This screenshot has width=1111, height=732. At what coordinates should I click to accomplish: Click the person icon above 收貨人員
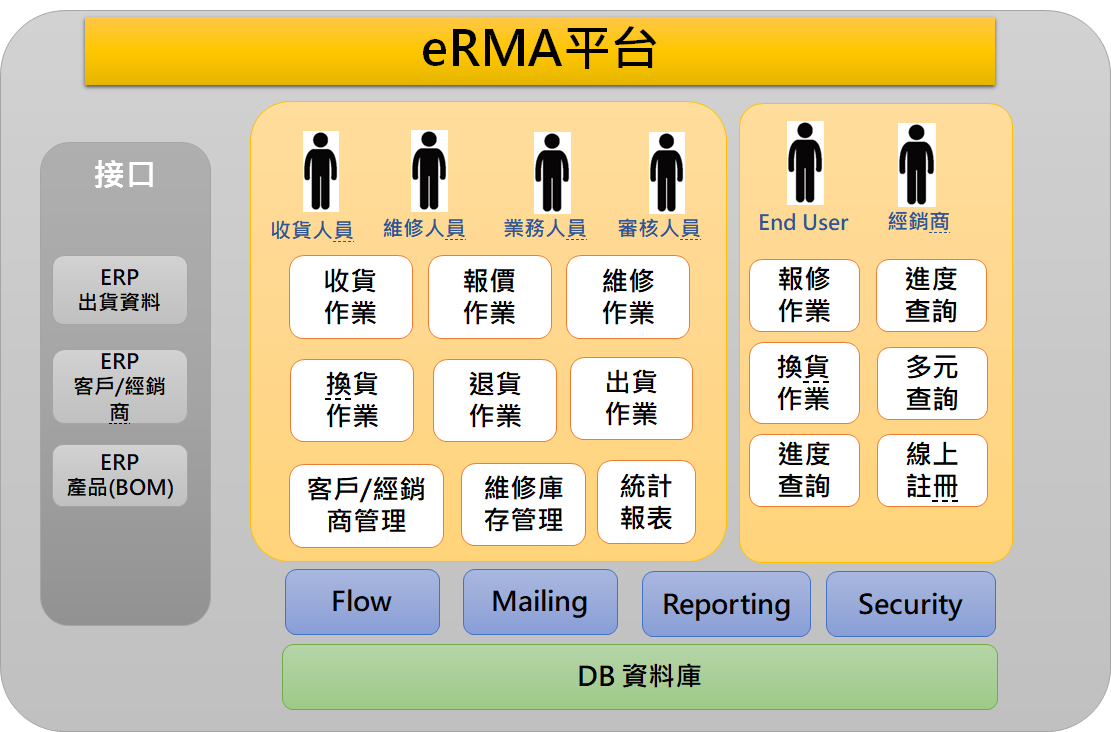320,171
